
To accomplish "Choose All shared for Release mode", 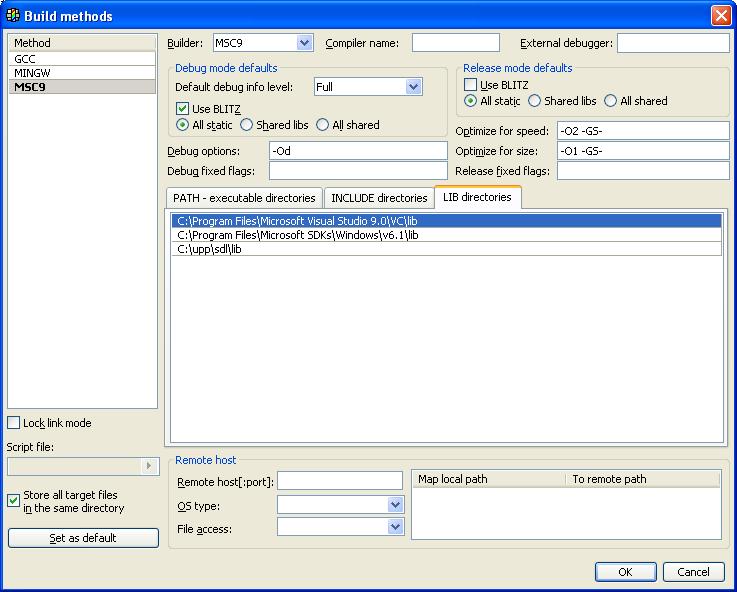I will [610, 101].
